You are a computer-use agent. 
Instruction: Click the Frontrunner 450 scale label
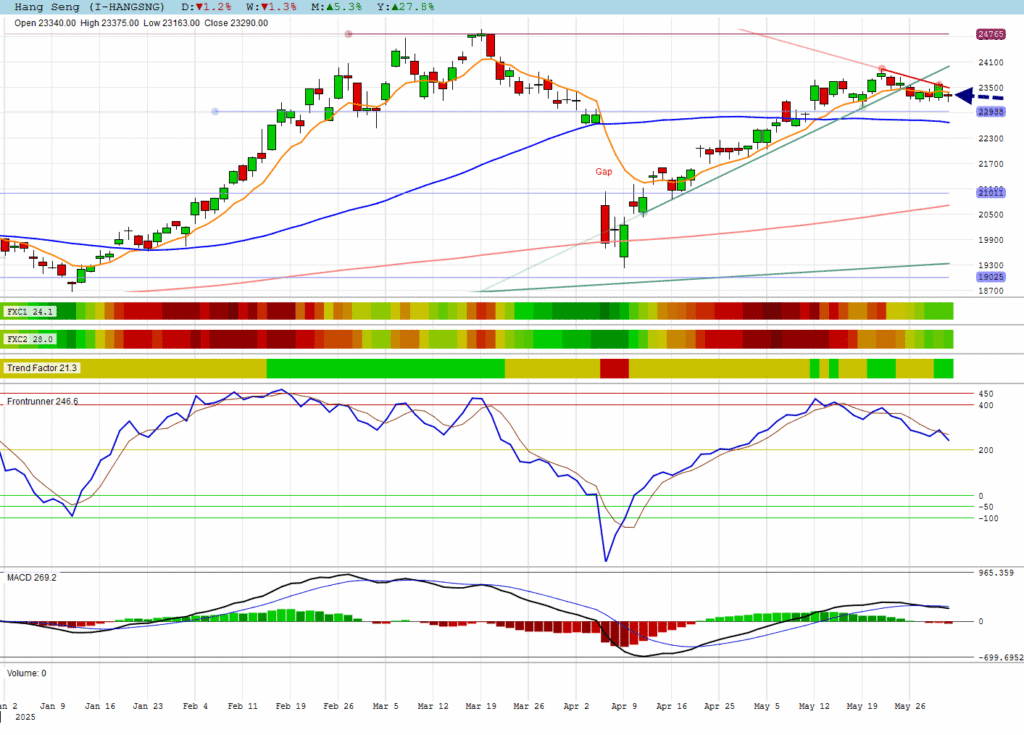985,394
